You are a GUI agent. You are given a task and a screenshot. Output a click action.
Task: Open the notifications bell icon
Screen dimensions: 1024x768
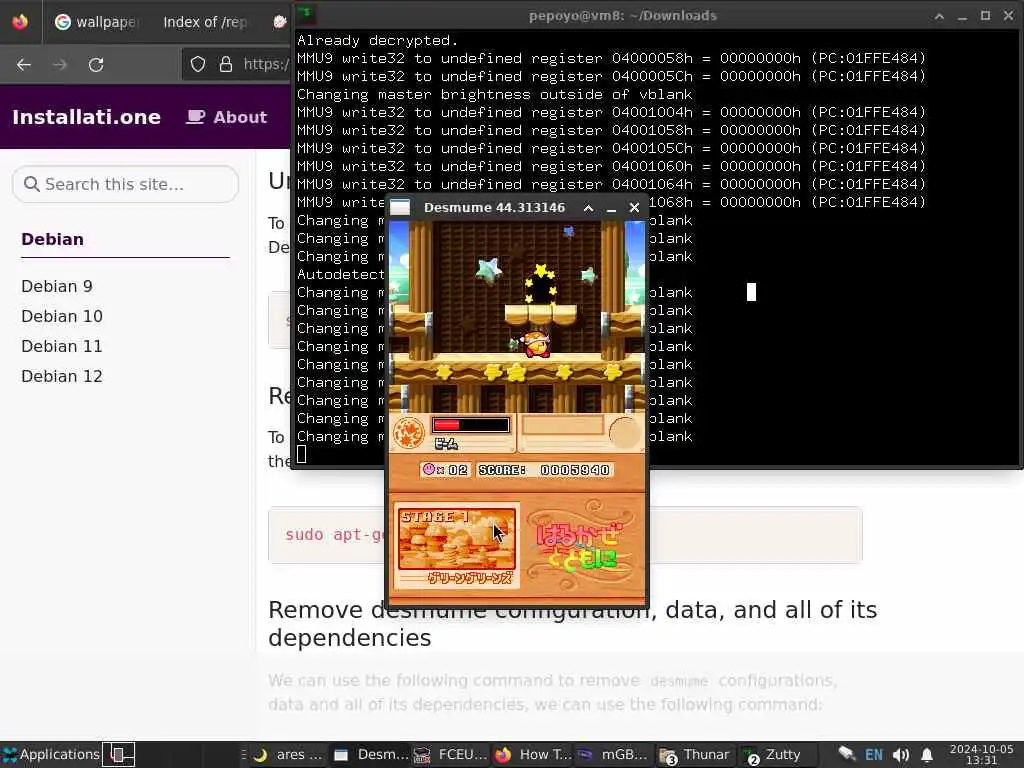927,754
